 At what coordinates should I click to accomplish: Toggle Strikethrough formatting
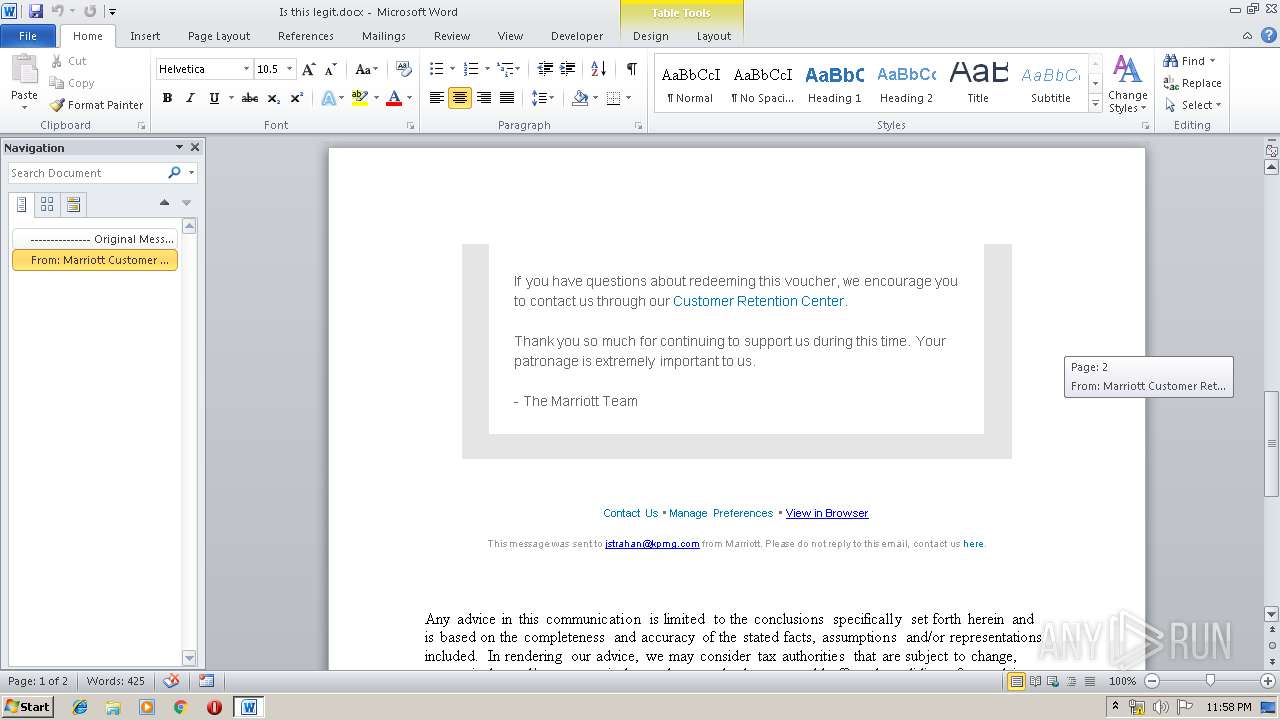pyautogui.click(x=250, y=98)
